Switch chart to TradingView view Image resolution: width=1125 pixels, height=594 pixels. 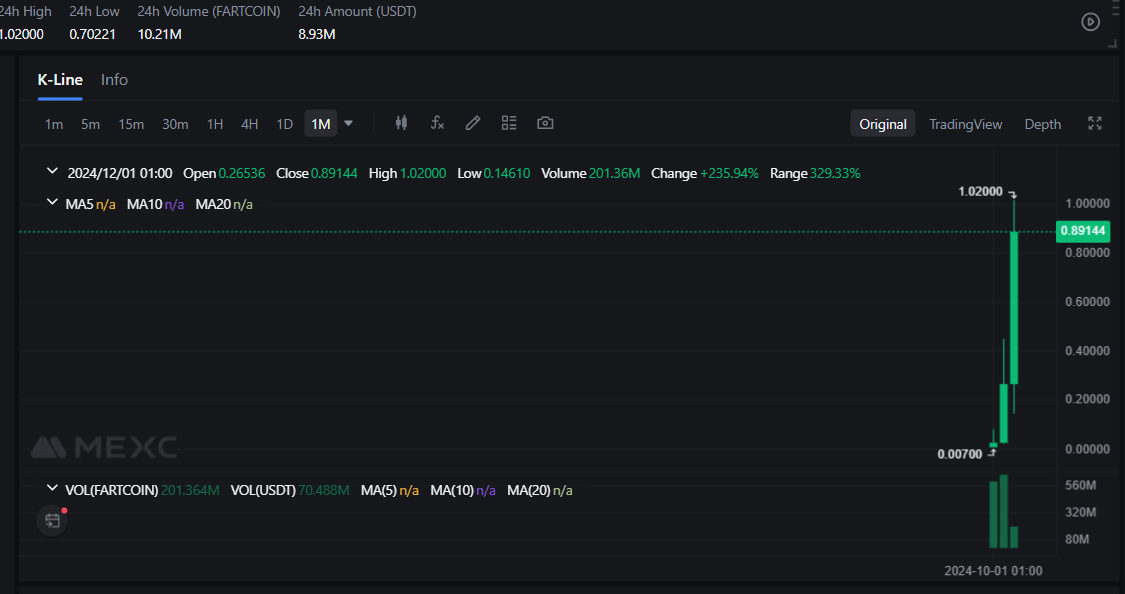(x=966, y=124)
